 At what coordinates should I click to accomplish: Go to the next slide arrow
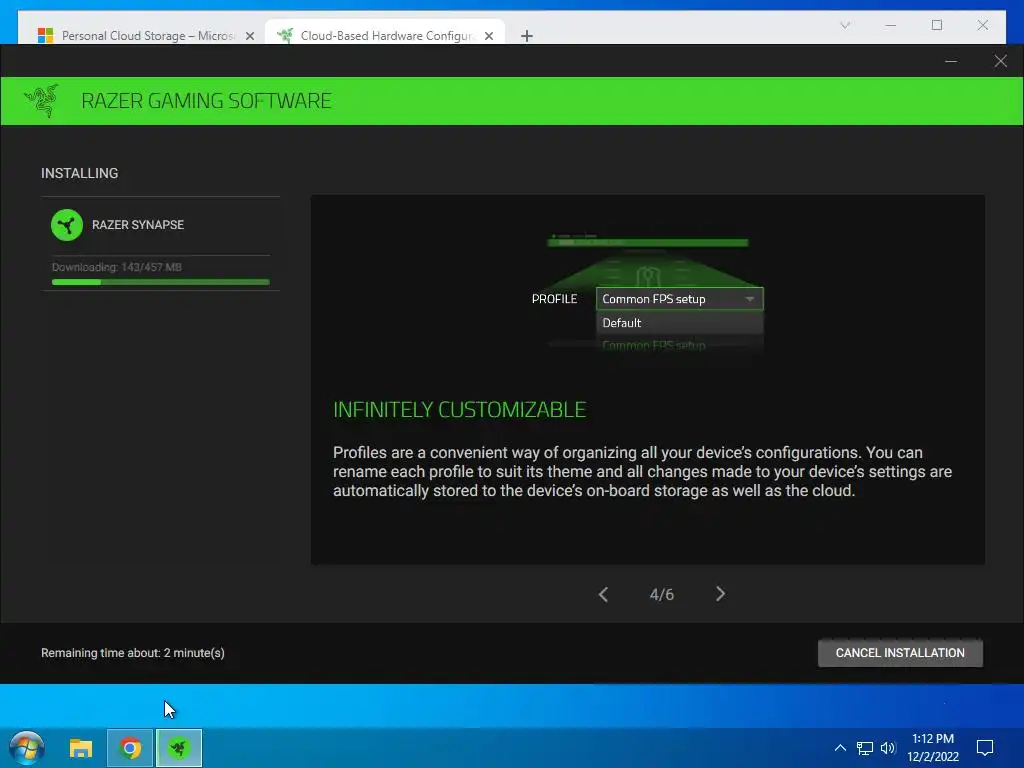pos(720,594)
